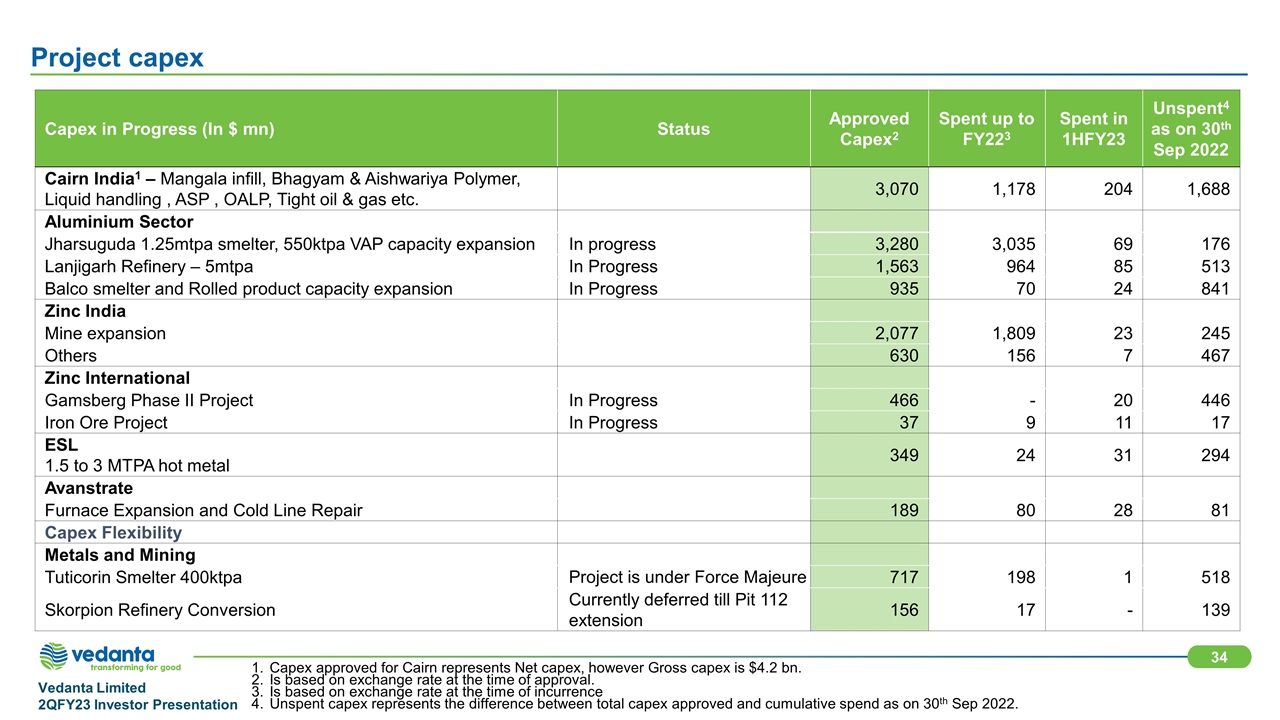This screenshot has height=720, width=1280.
Task: Click the Vedanta Limited 2QFY23 footer text
Action: pos(138,696)
